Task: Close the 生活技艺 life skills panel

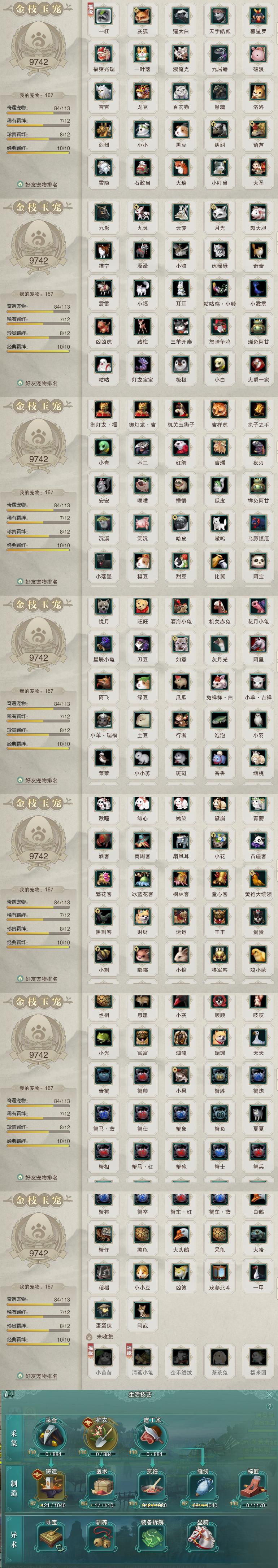Action: pyautogui.click(x=270, y=1394)
